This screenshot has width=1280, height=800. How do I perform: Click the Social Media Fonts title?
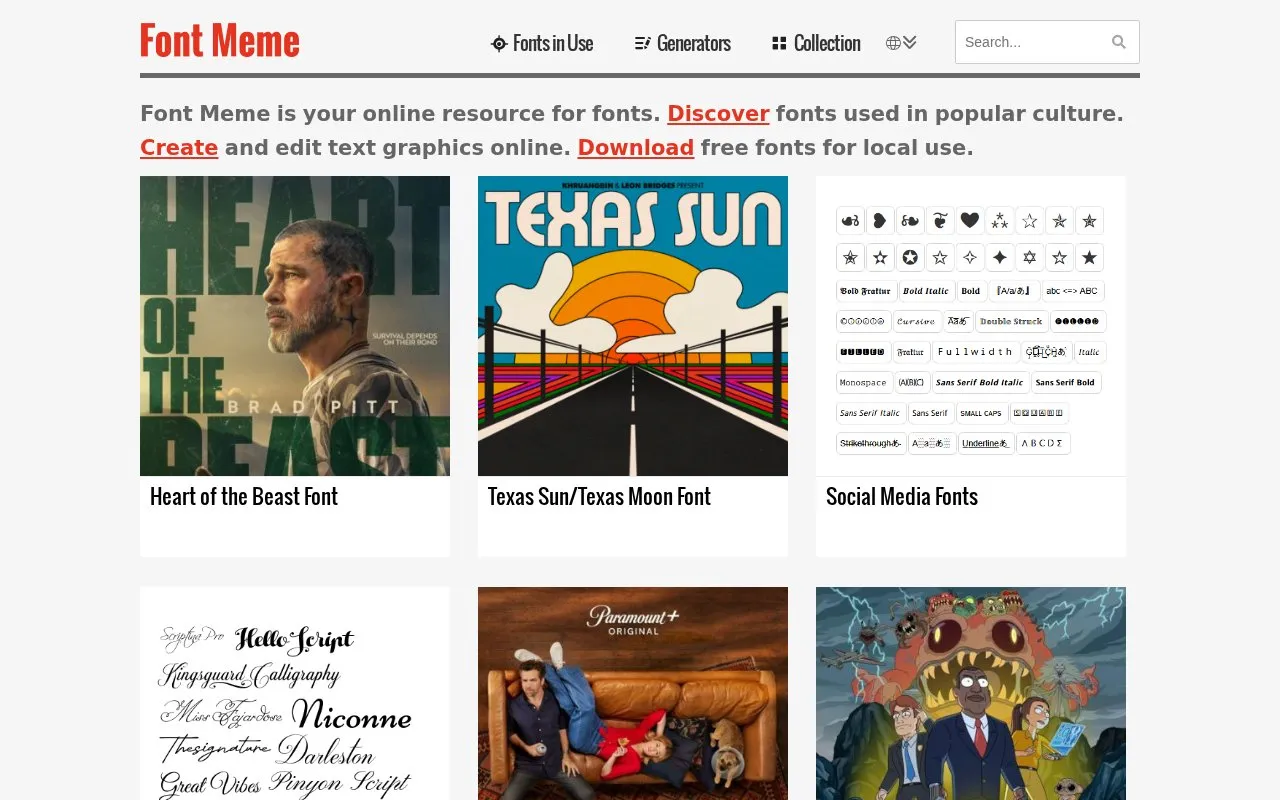click(902, 497)
